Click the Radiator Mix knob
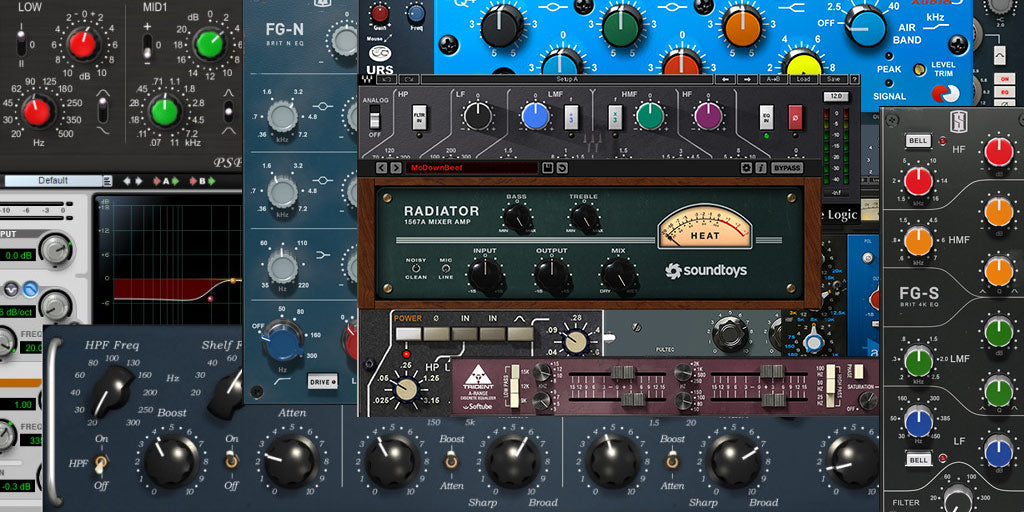The height and width of the screenshot is (512, 1024). (618, 275)
